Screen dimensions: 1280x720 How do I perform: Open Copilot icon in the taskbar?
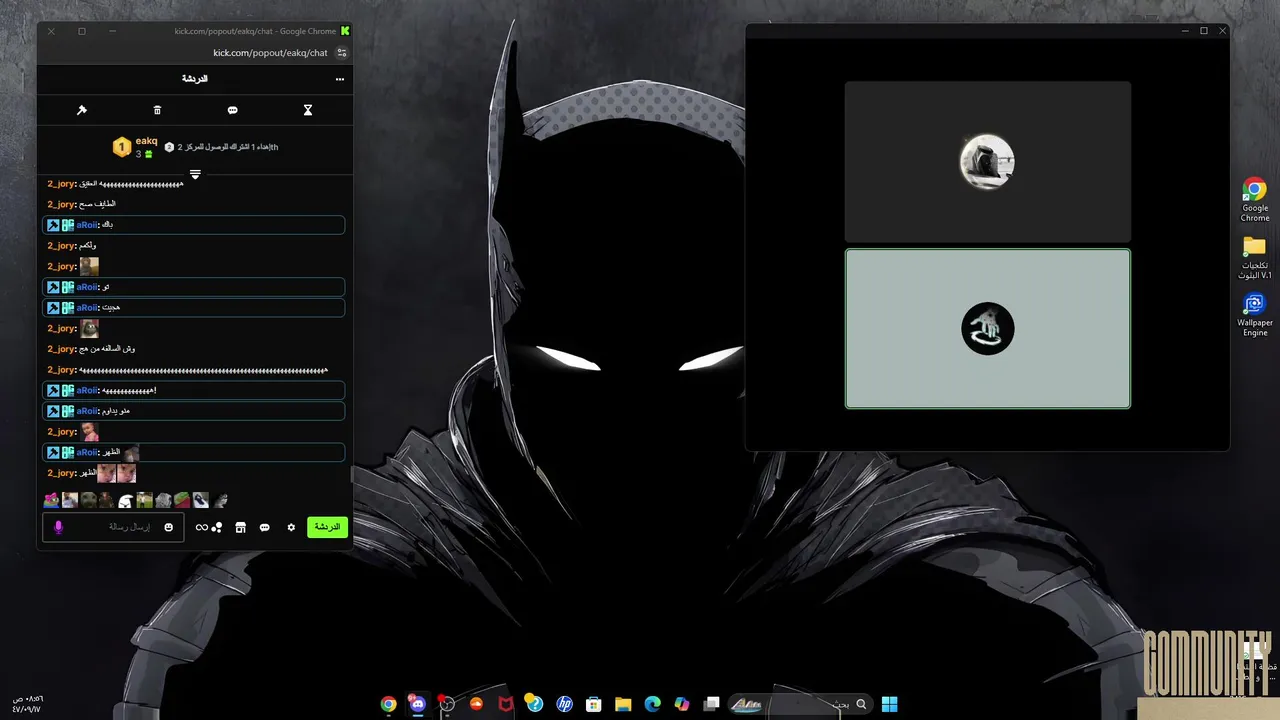(682, 704)
